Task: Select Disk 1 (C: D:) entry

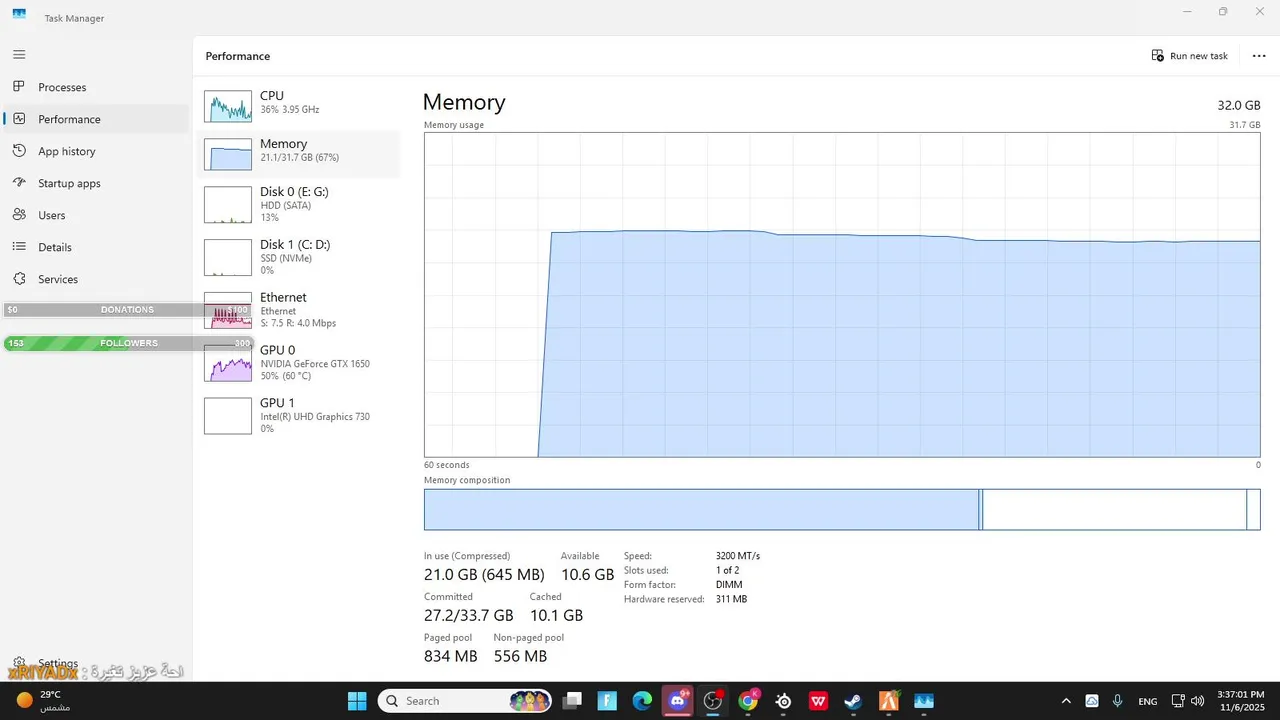Action: 298,258
